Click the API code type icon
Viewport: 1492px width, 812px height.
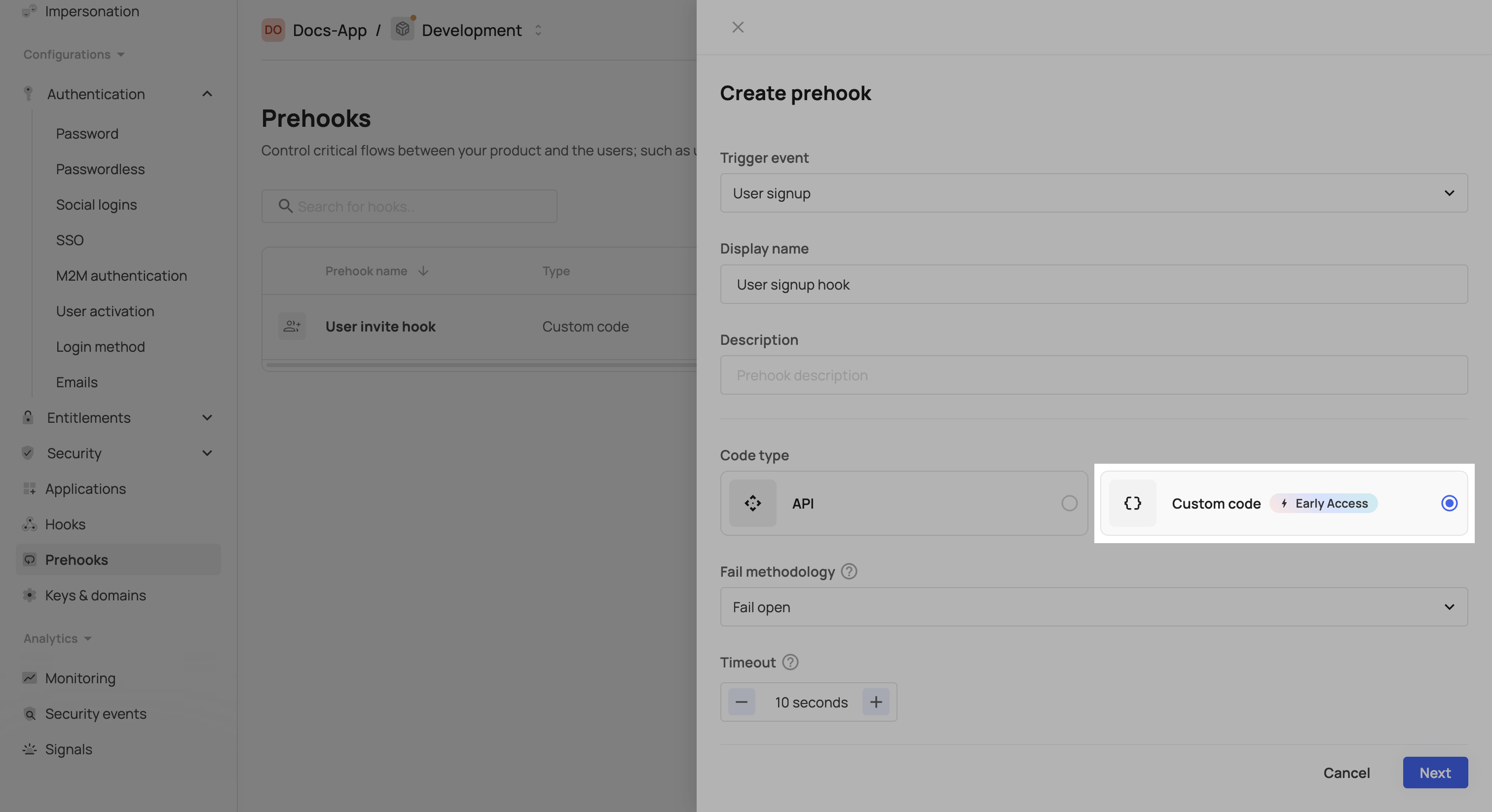click(x=752, y=503)
